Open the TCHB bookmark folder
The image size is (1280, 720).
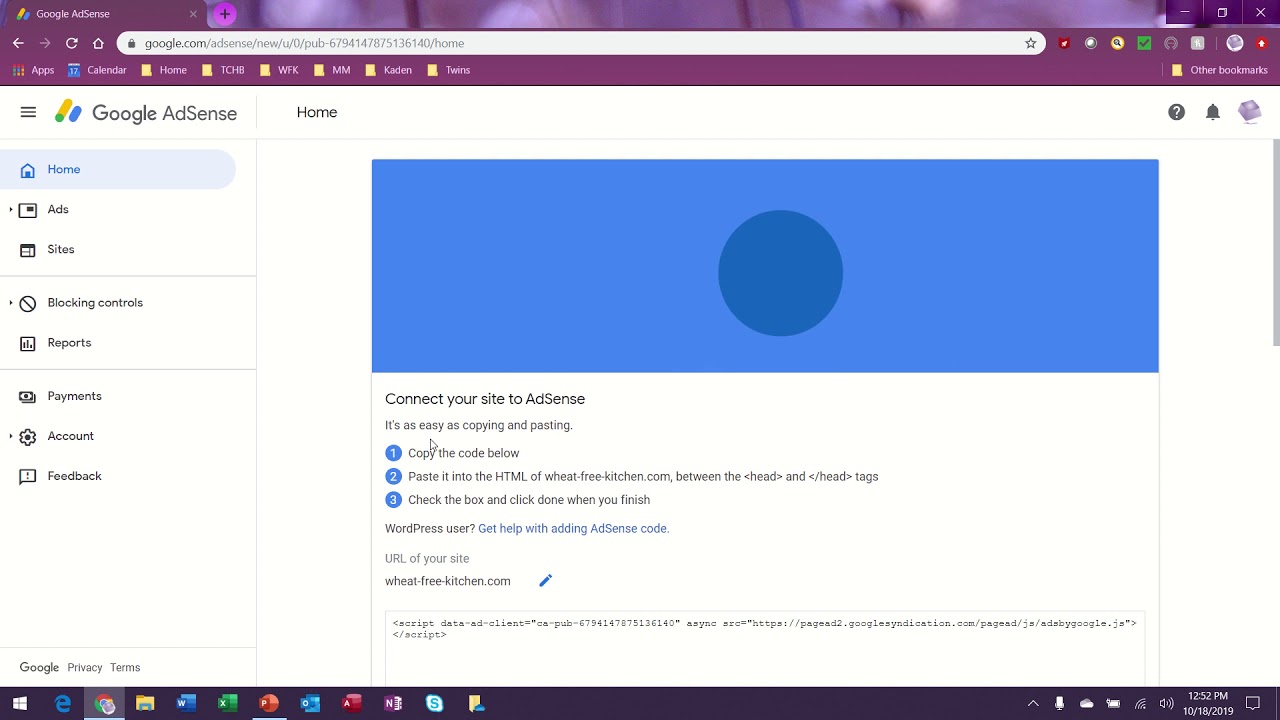point(222,70)
